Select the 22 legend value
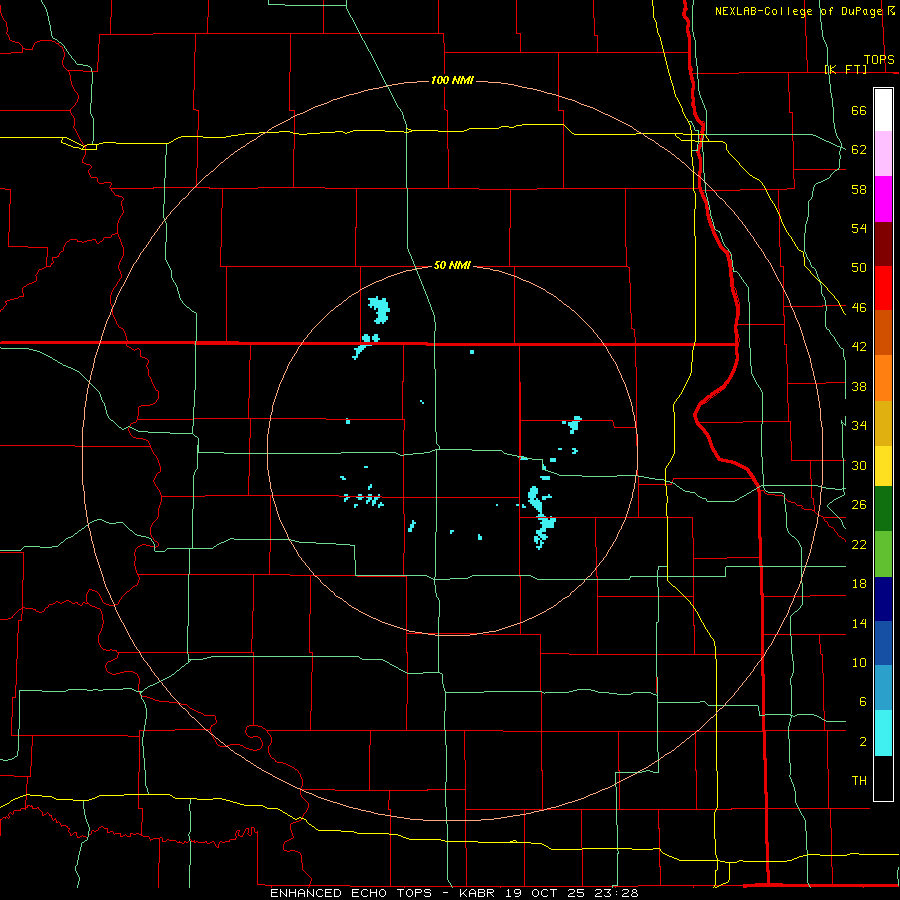The image size is (900, 900). click(x=859, y=545)
